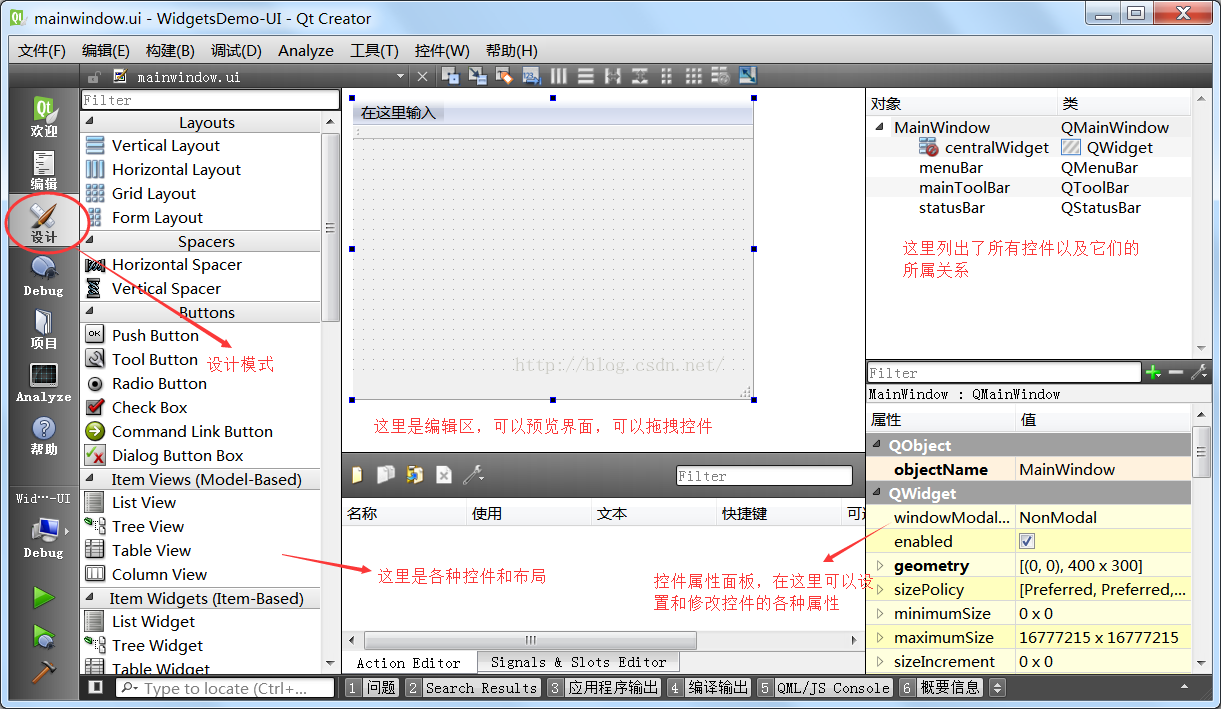1221x709 pixels.
Task: Switch to the 欢迎 (Welcome) mode
Action: click(x=44, y=116)
